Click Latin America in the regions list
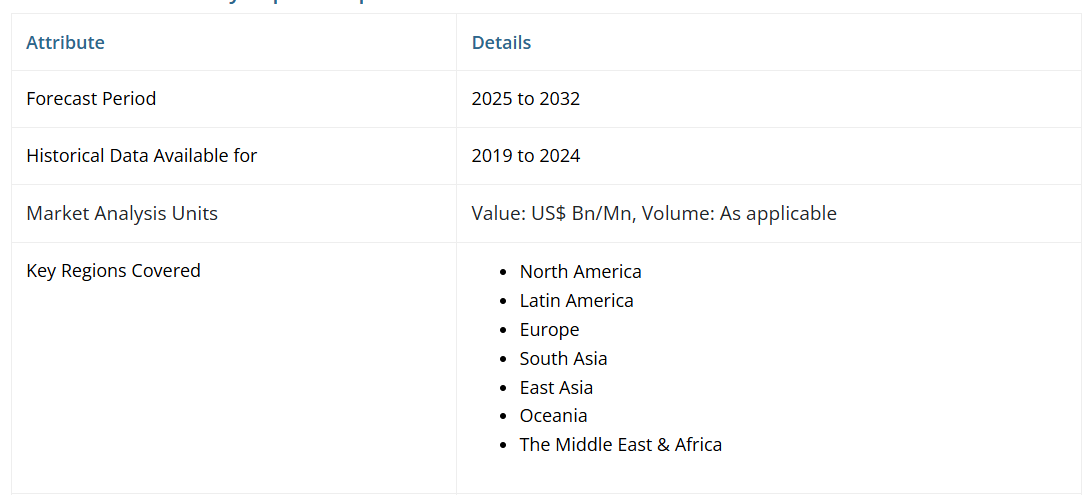The height and width of the screenshot is (495, 1088). 576,301
